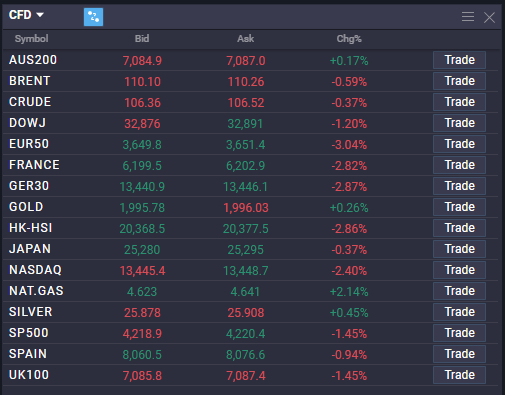
Task: Select the CRUDE symbol name
Action: 30,102
